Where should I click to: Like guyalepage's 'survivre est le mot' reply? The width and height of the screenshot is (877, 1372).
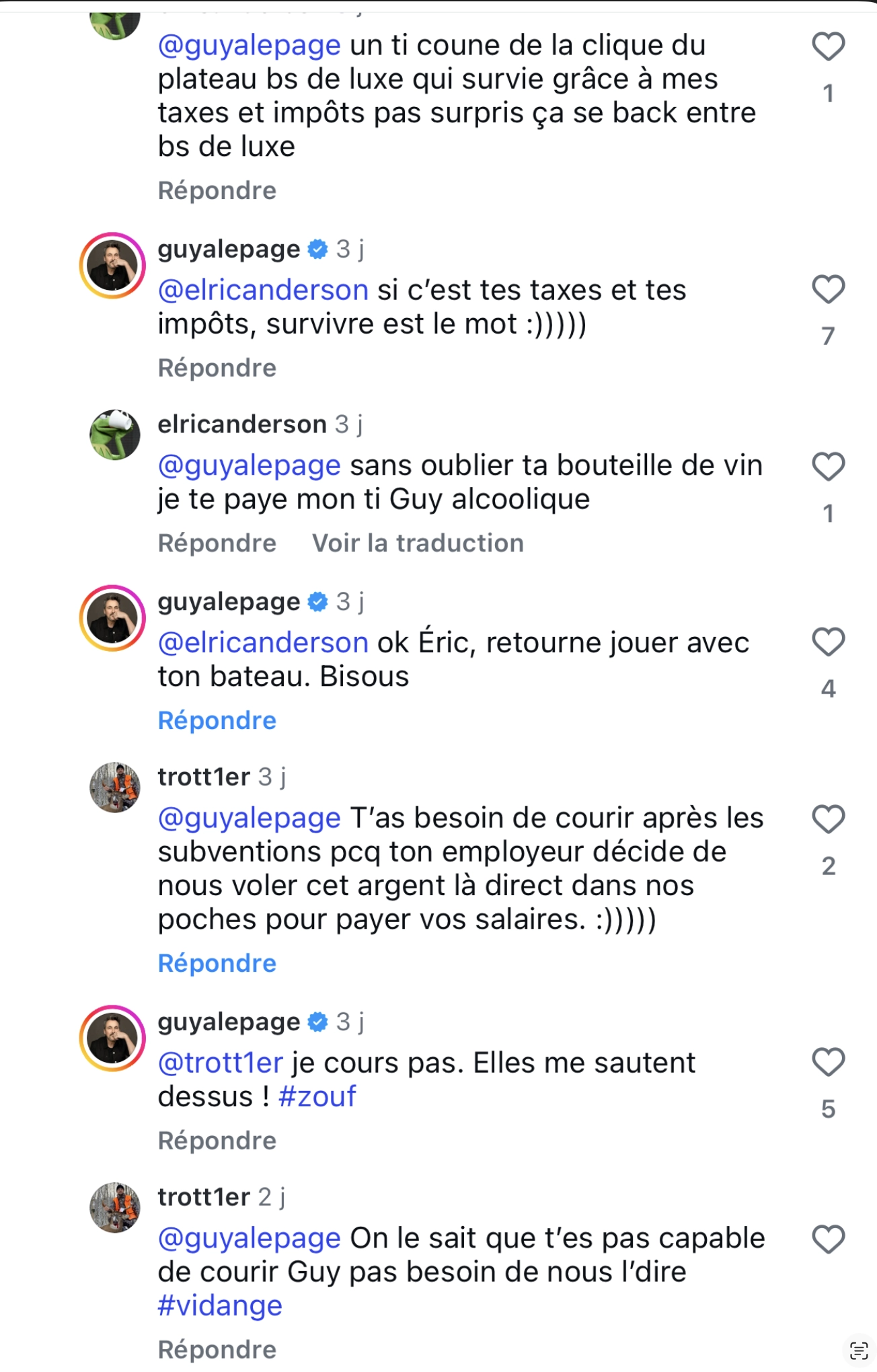828,290
